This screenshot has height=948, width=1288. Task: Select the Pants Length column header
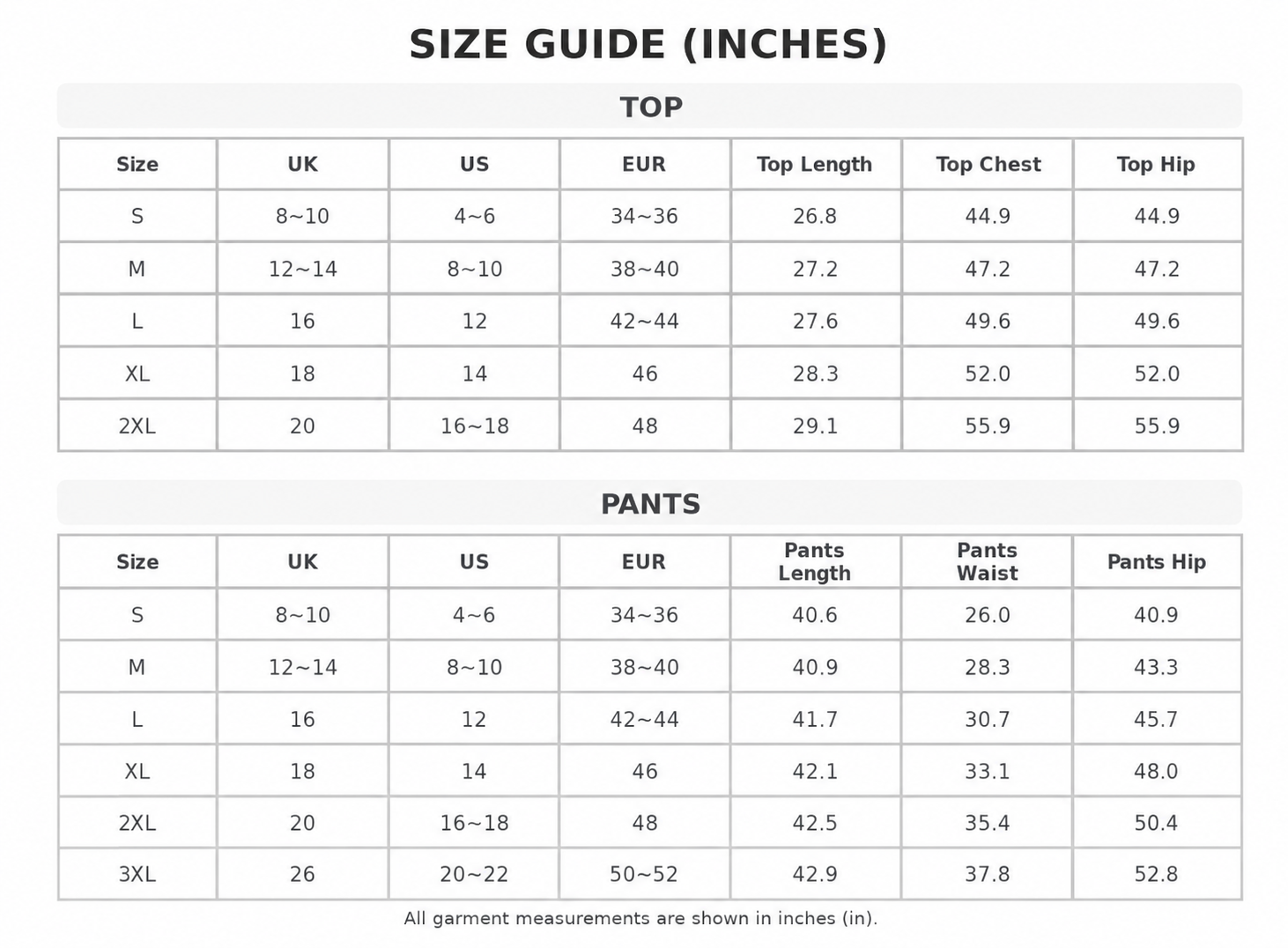[815, 561]
